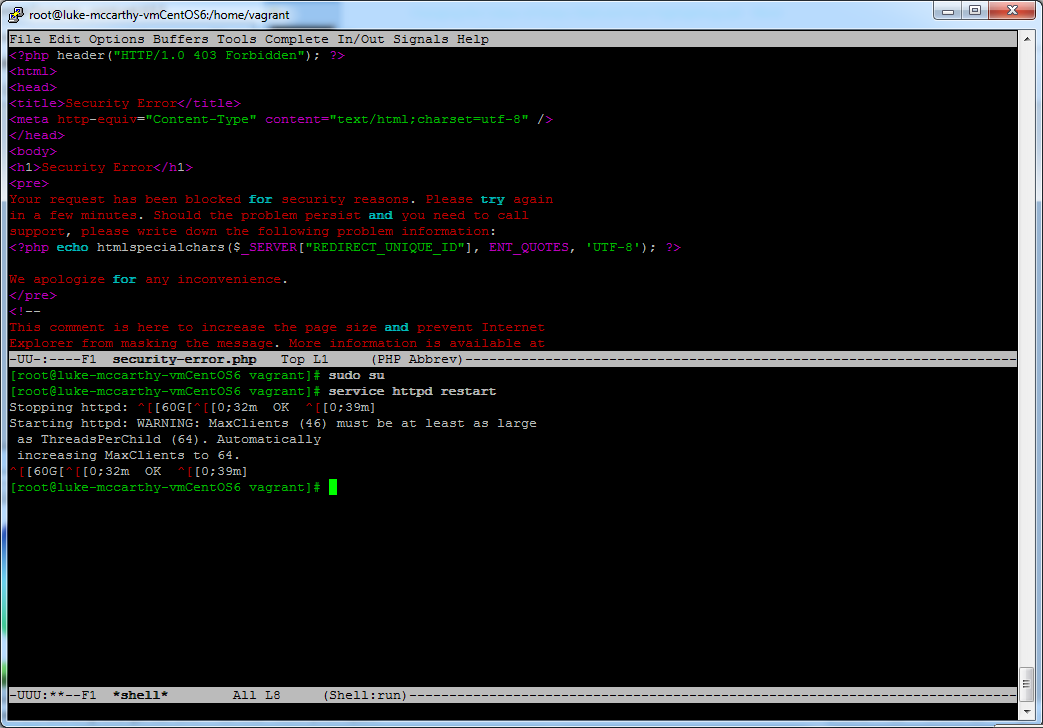Screen dimensions: 1043x728
Task: Click the shell prompt cursor block
Action: (x=332, y=487)
